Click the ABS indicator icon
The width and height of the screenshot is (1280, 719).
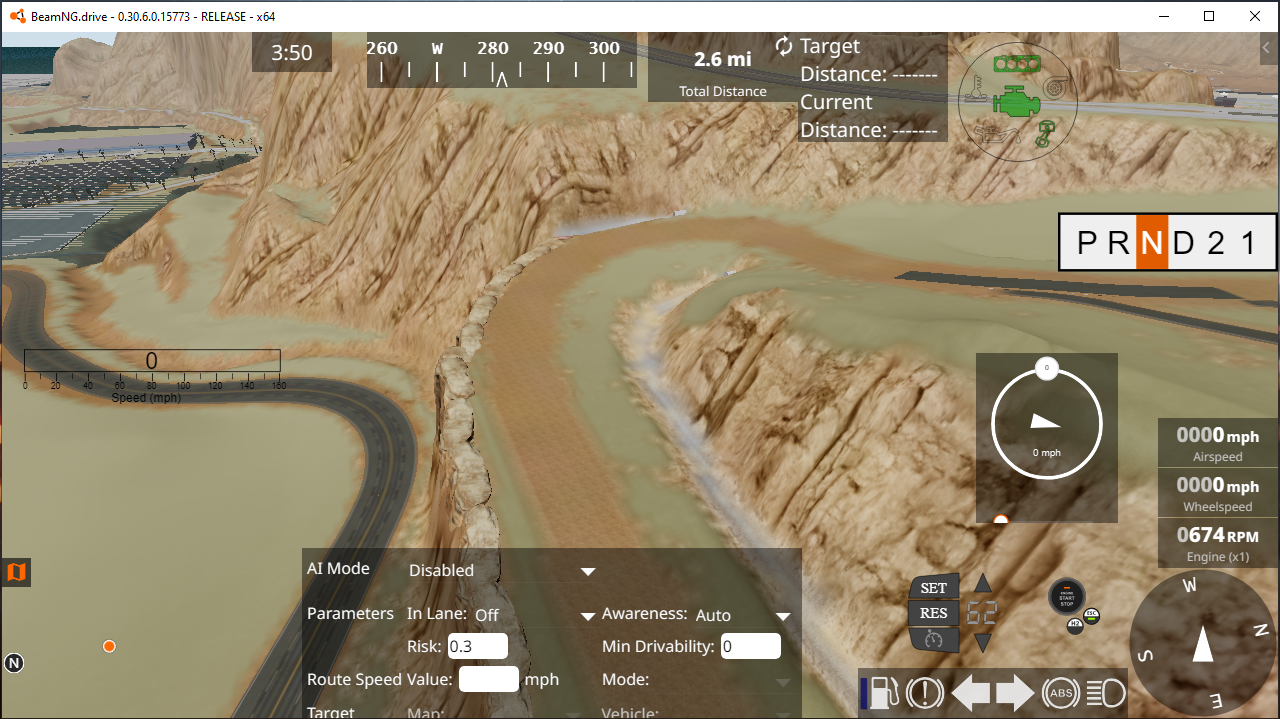(1060, 692)
